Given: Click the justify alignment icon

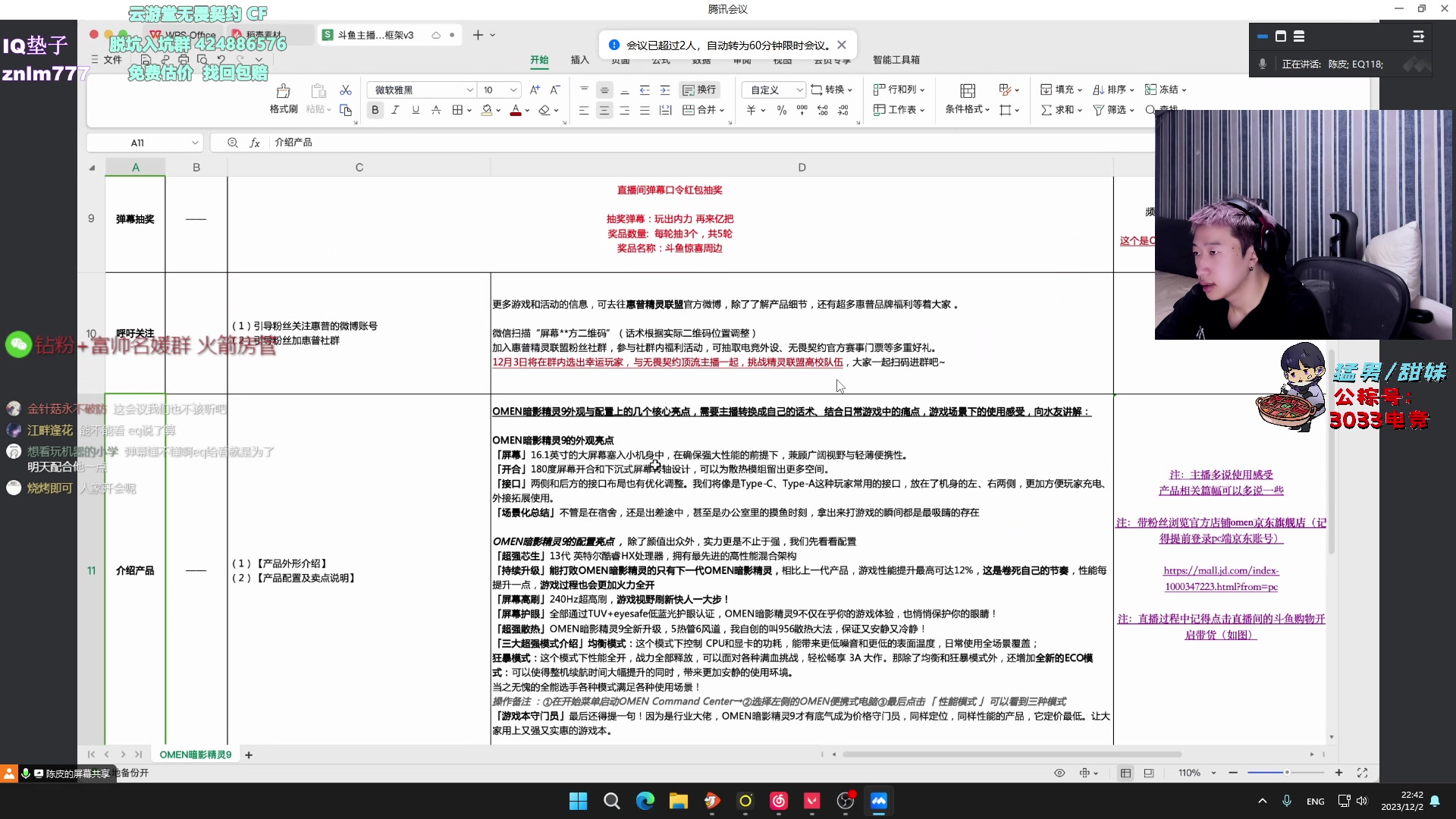Looking at the screenshot, I should (x=645, y=110).
